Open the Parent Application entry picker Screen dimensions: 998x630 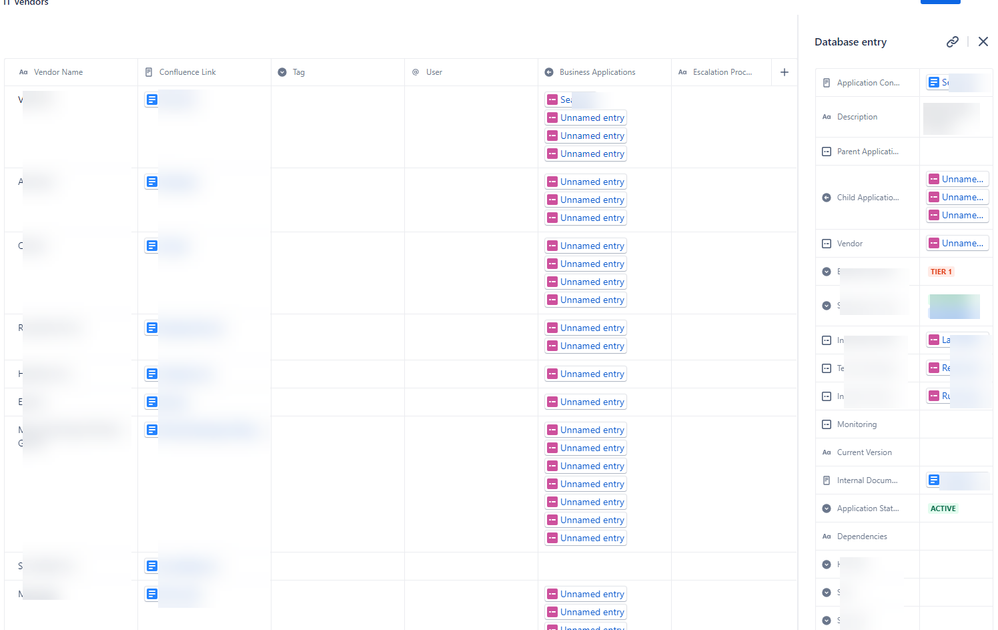click(x=950, y=151)
